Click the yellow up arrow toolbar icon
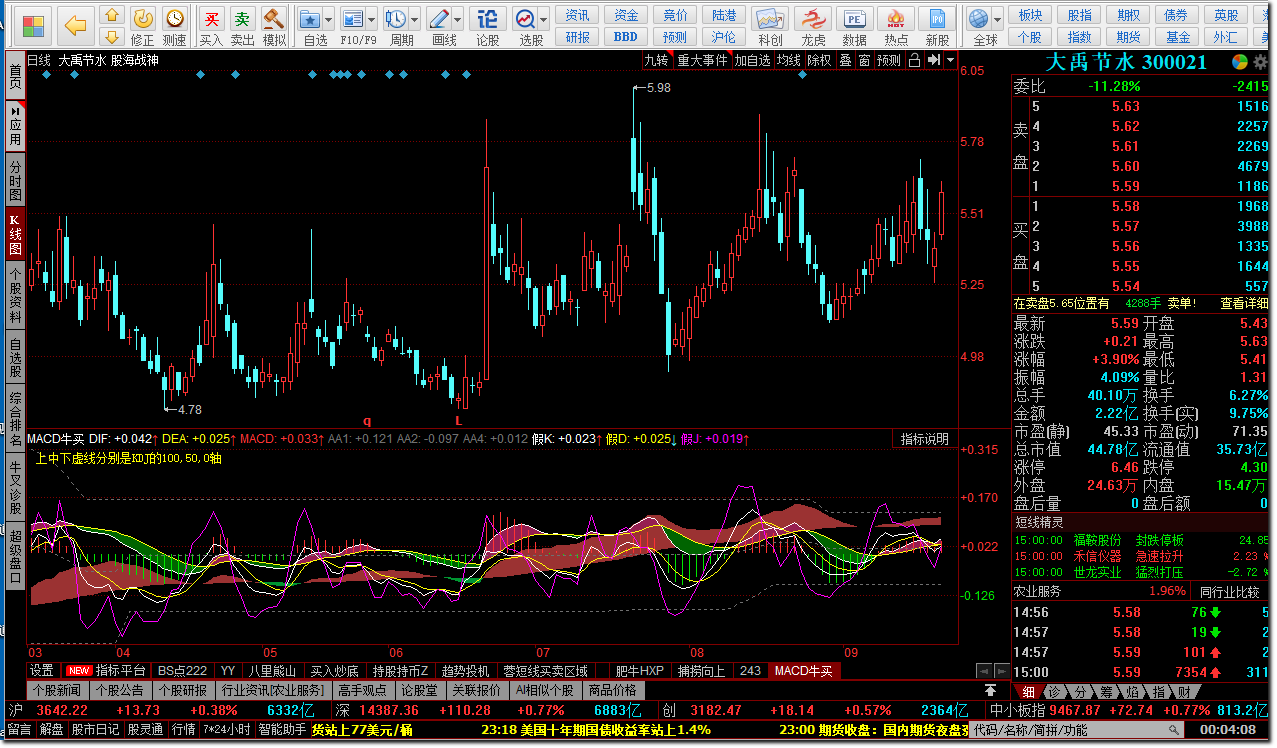 click(x=112, y=16)
